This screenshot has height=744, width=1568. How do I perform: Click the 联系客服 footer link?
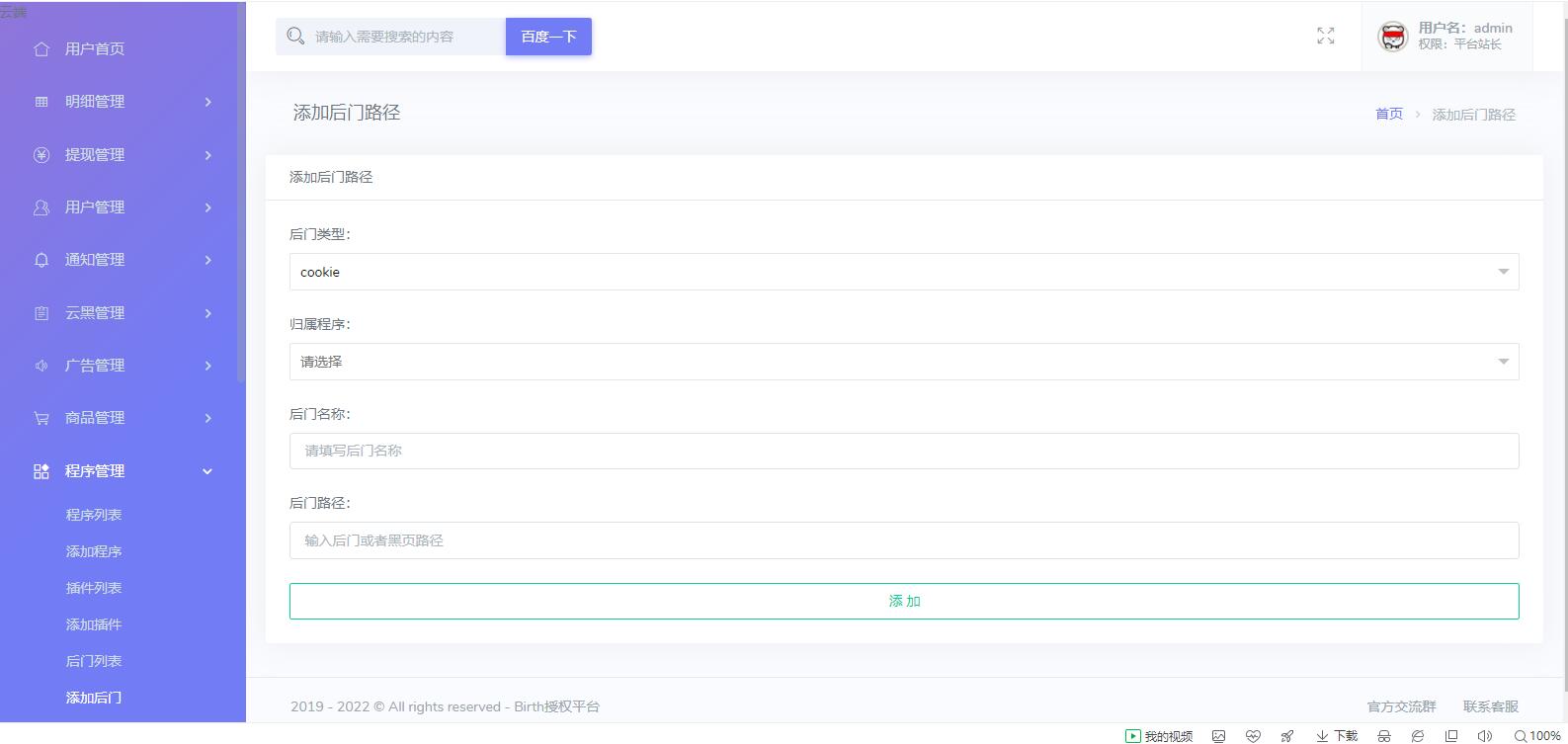[1490, 706]
